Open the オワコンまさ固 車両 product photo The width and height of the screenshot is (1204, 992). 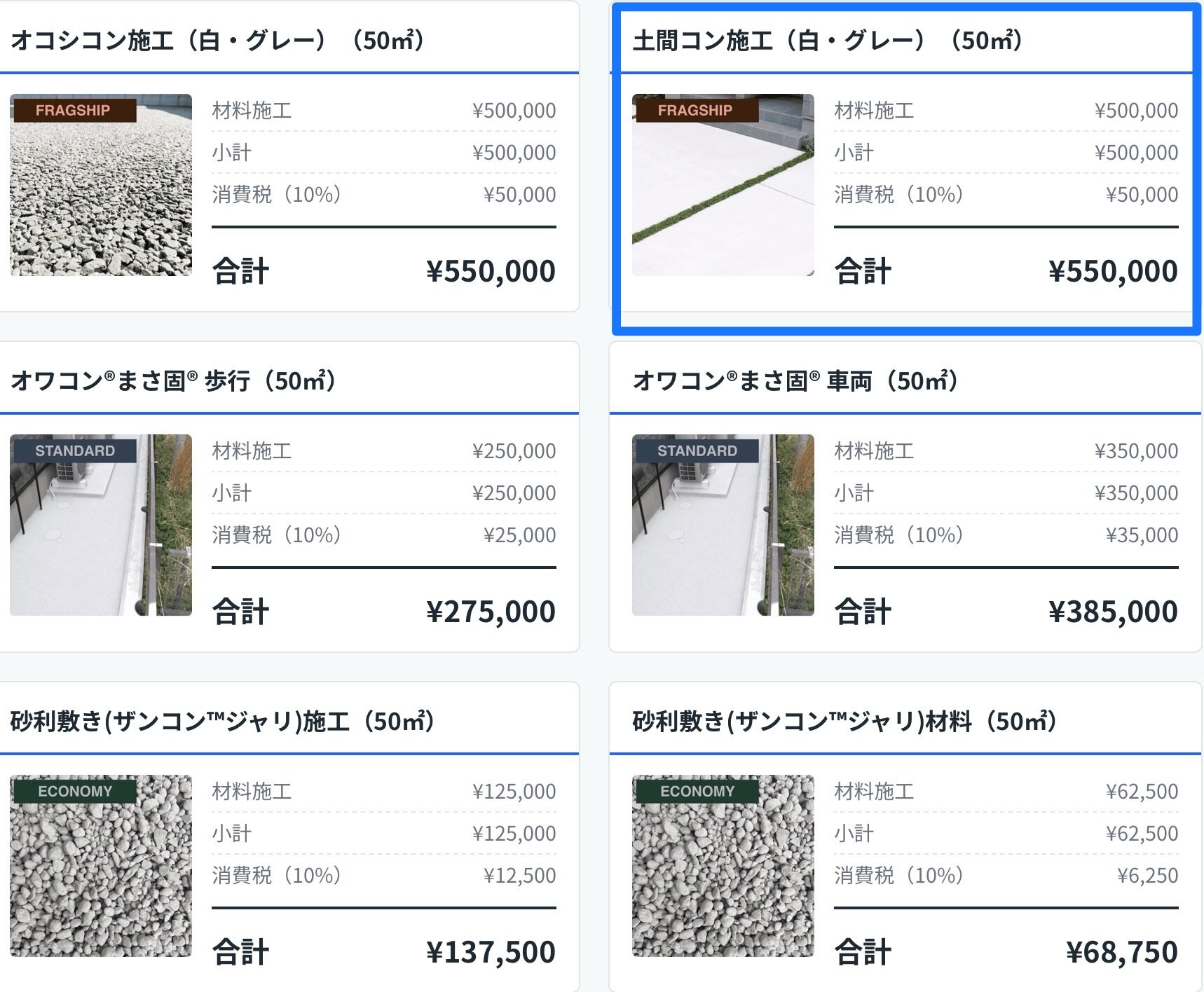723,525
